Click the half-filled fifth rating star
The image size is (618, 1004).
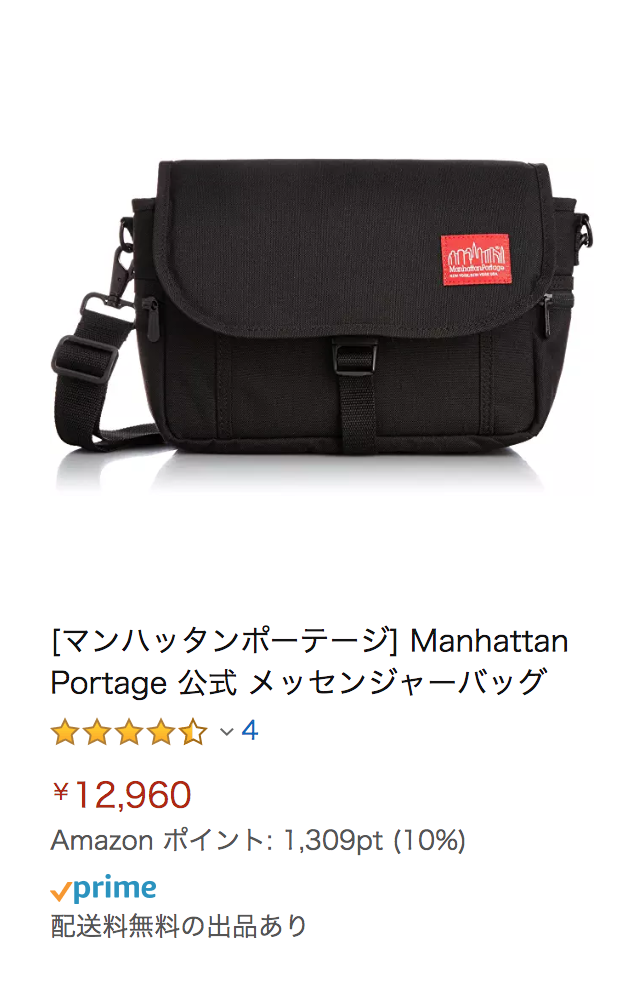(x=193, y=732)
